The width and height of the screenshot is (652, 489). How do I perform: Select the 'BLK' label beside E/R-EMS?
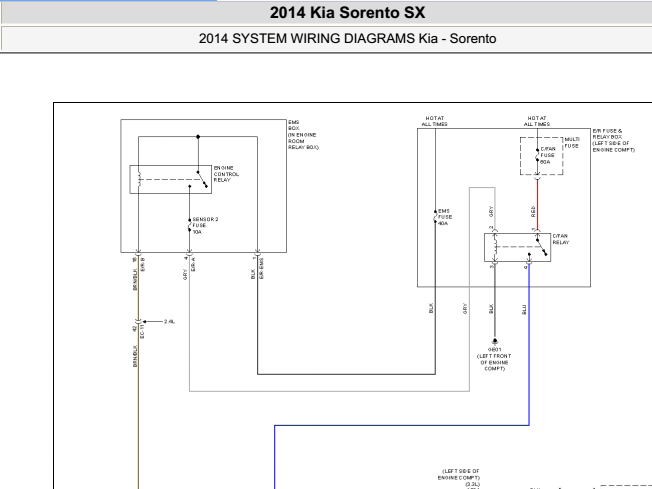pos(253,274)
